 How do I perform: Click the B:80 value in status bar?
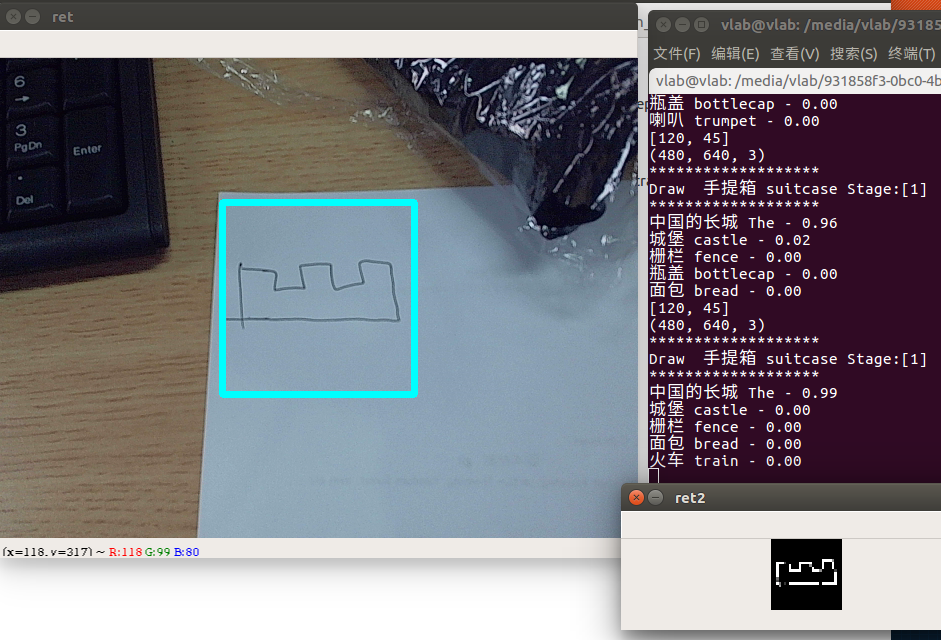click(x=187, y=552)
